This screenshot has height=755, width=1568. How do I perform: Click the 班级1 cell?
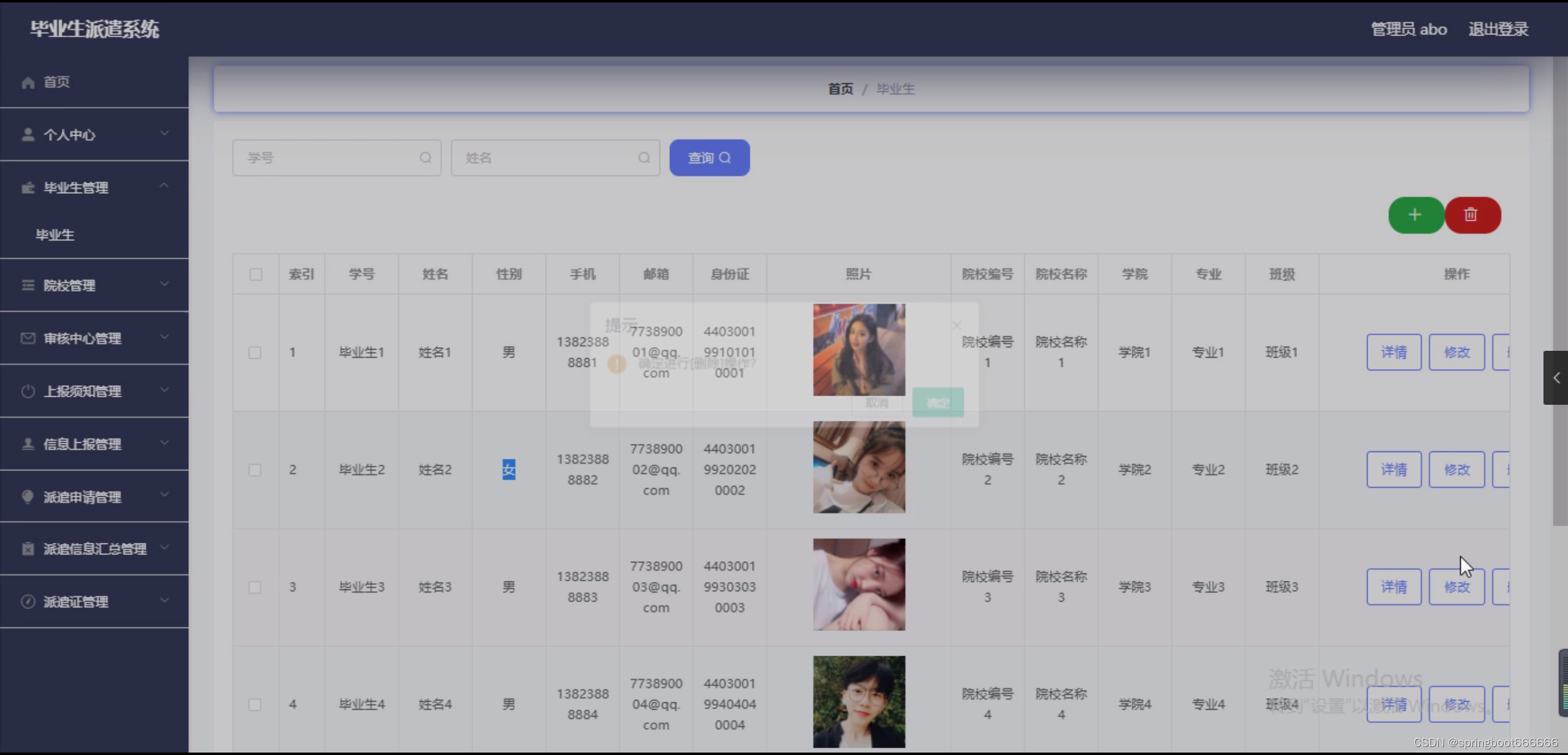[1282, 352]
